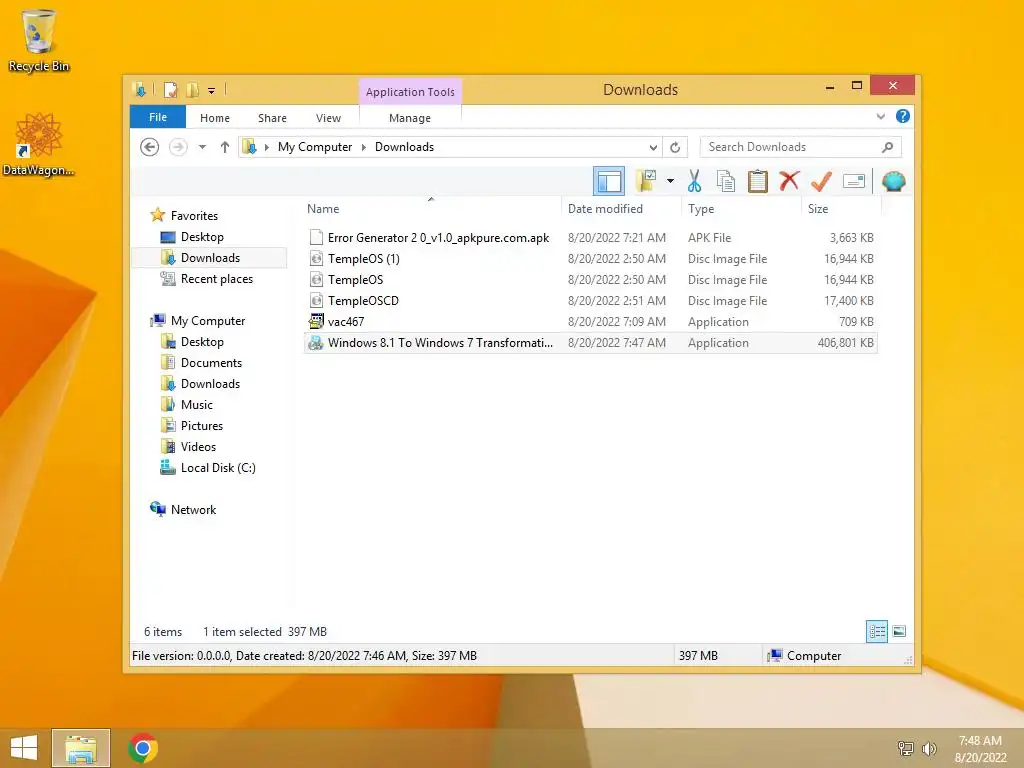The image size is (1024, 768).
Task: Expand the breadcrumb arrow after My Computer
Action: point(364,147)
